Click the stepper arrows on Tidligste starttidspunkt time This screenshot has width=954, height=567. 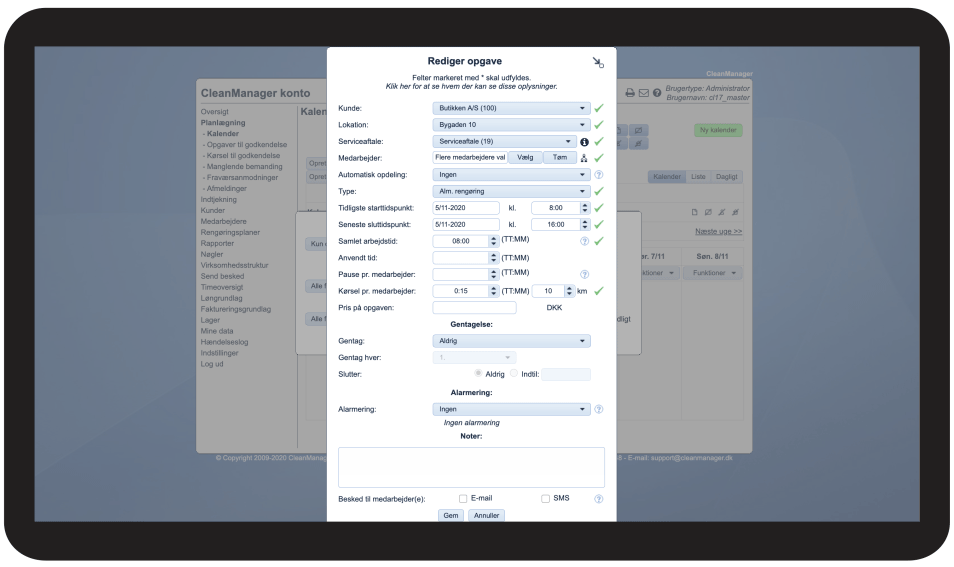tap(585, 208)
